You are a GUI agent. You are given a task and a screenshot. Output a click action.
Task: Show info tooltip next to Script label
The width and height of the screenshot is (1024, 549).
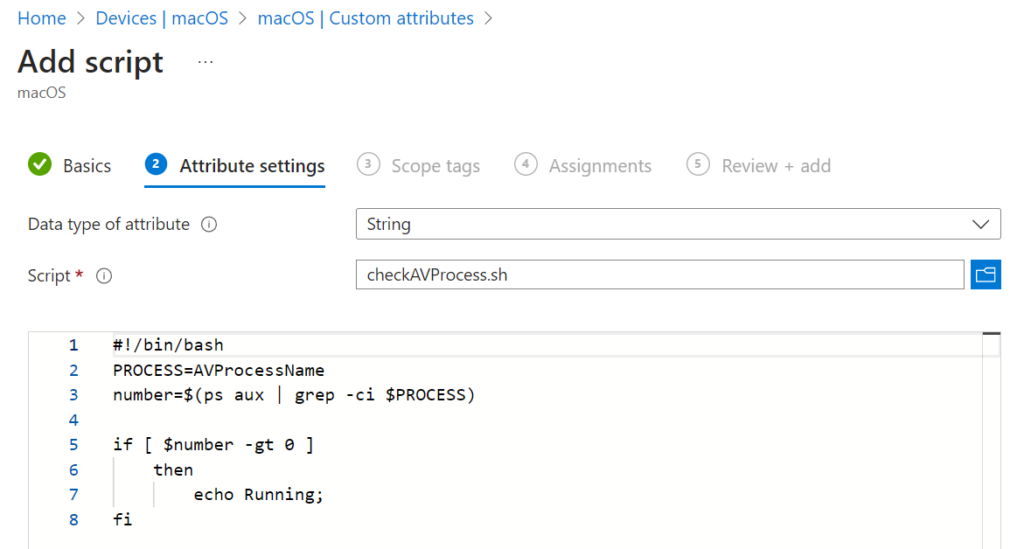pyautogui.click(x=104, y=276)
